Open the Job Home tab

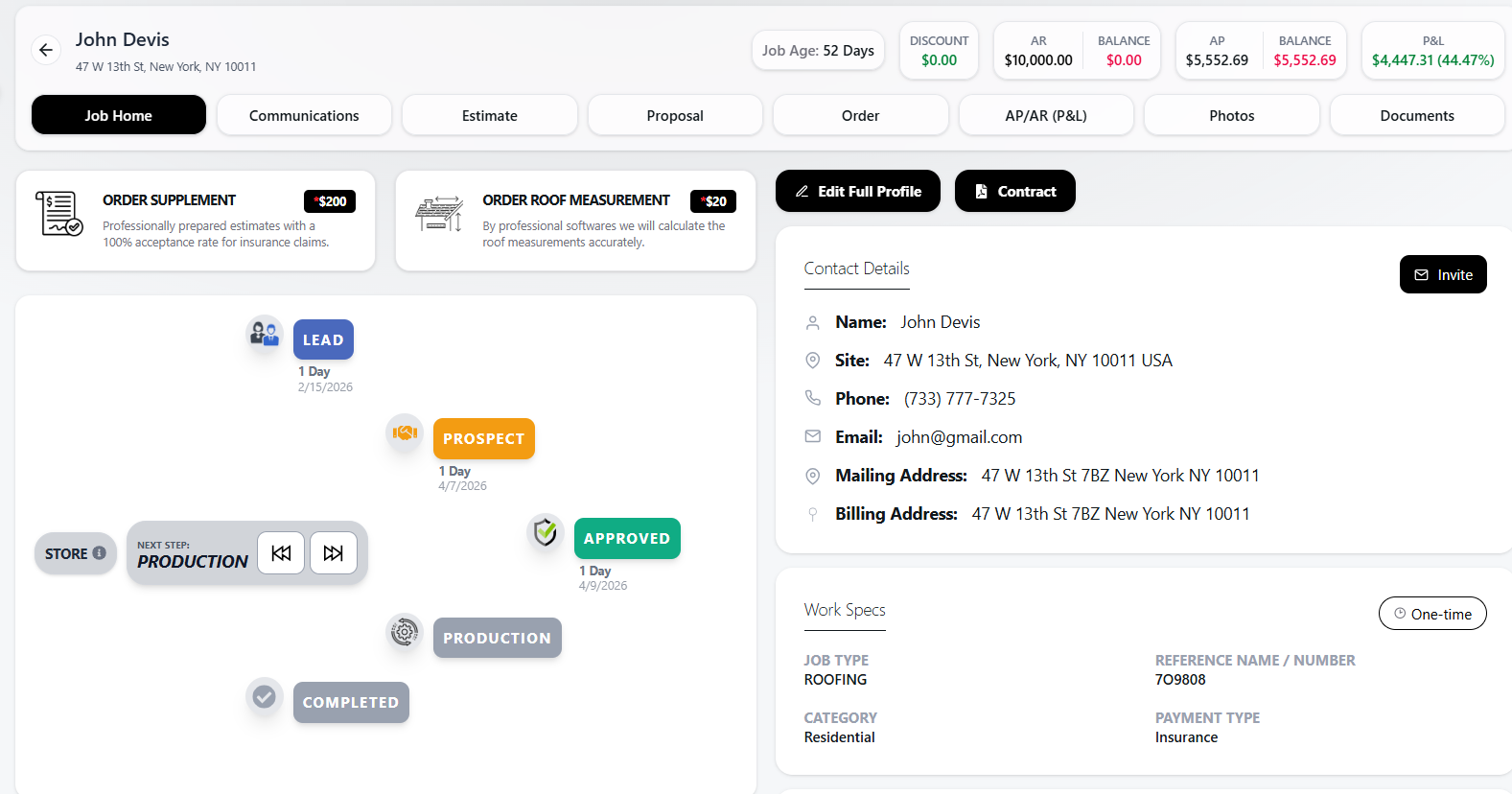tap(119, 115)
